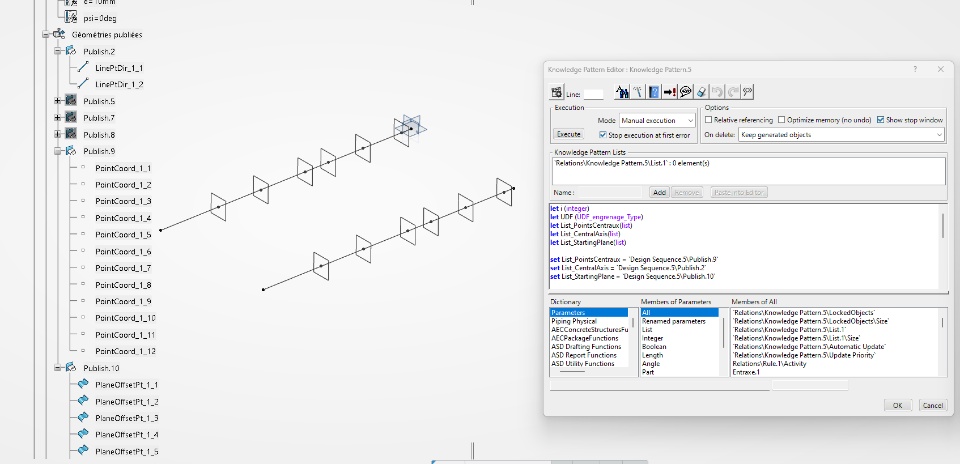Collapse the Géométries publiées node
Image resolution: width=960 pixels, height=464 pixels.
pos(46,34)
